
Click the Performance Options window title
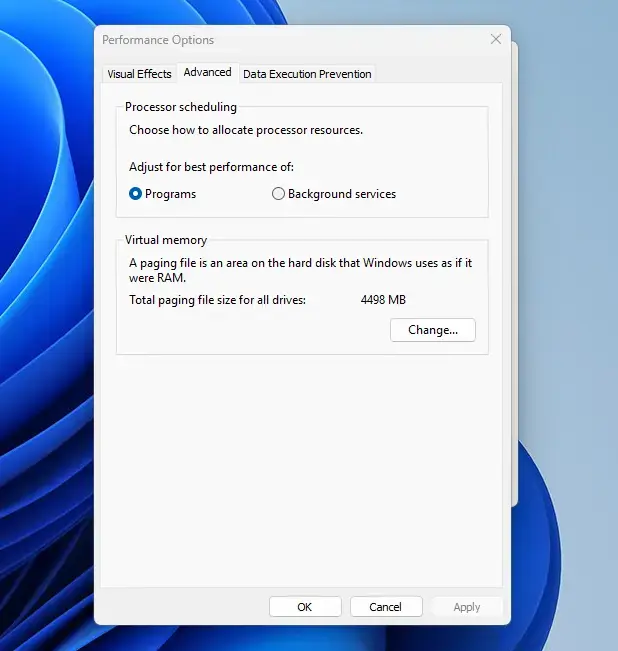click(x=158, y=40)
